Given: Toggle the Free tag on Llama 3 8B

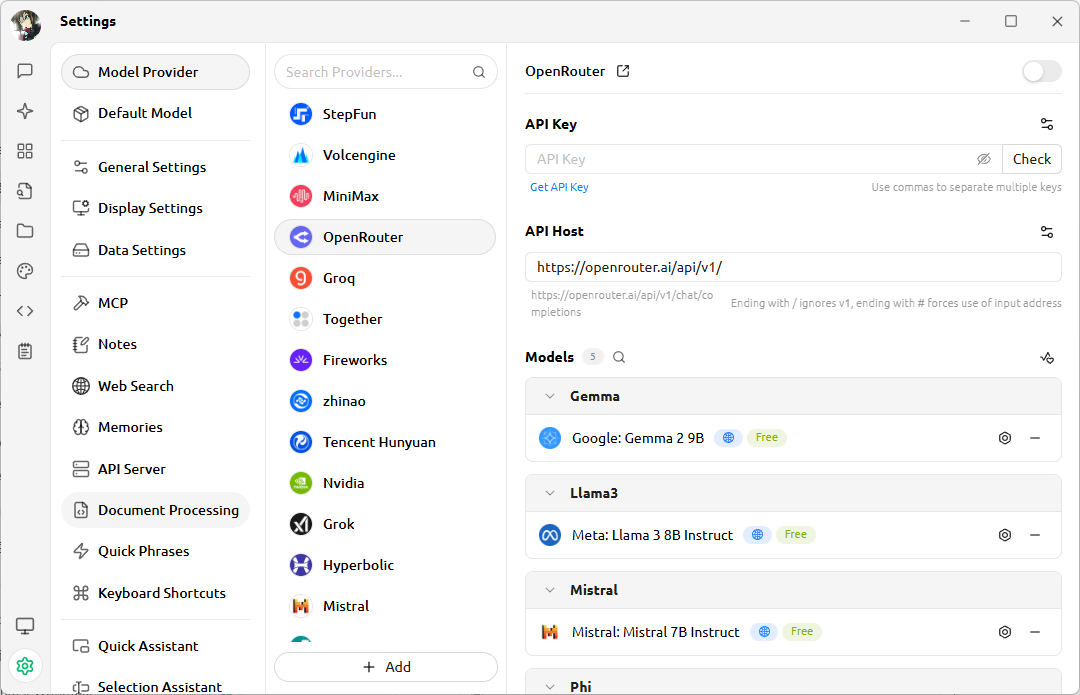Looking at the screenshot, I should pyautogui.click(x=796, y=534).
